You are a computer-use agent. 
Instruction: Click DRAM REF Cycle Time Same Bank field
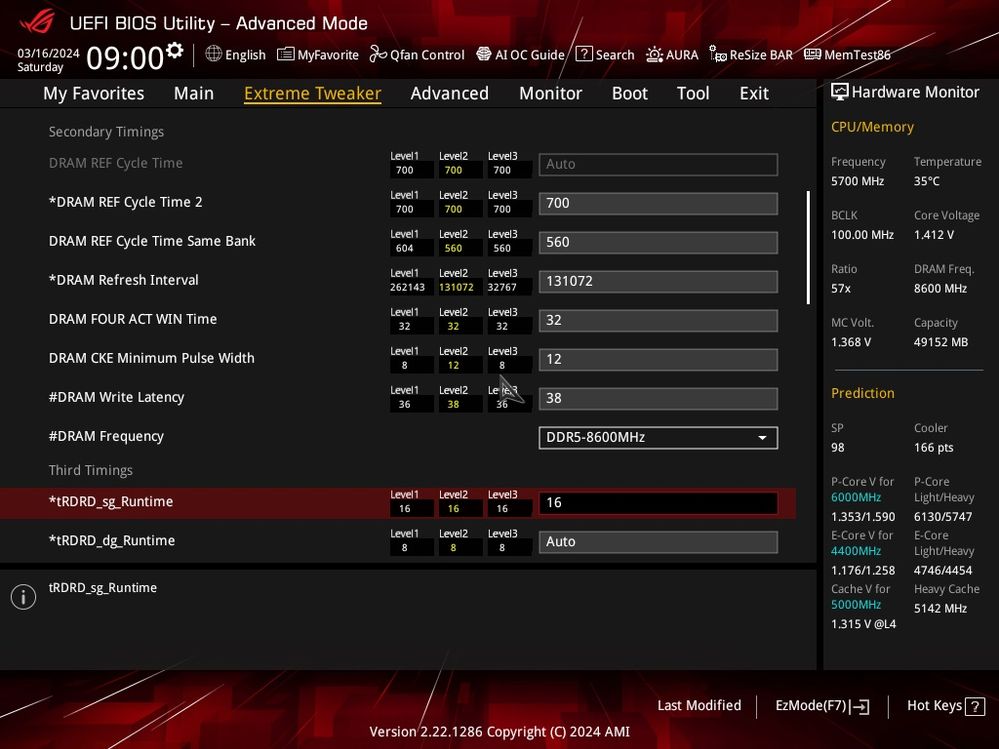click(658, 242)
